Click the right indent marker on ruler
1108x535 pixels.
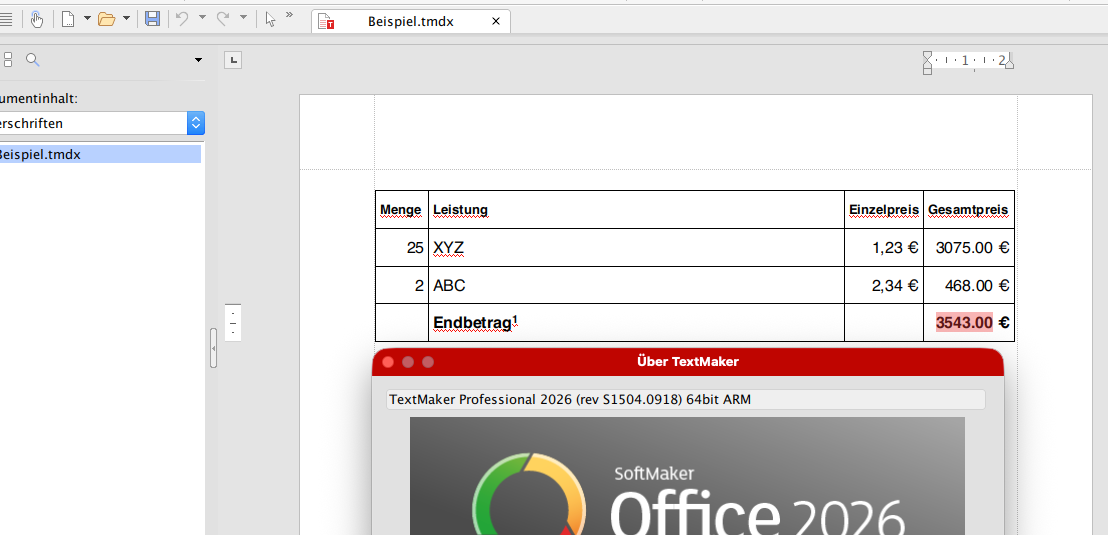pyautogui.click(x=1009, y=62)
